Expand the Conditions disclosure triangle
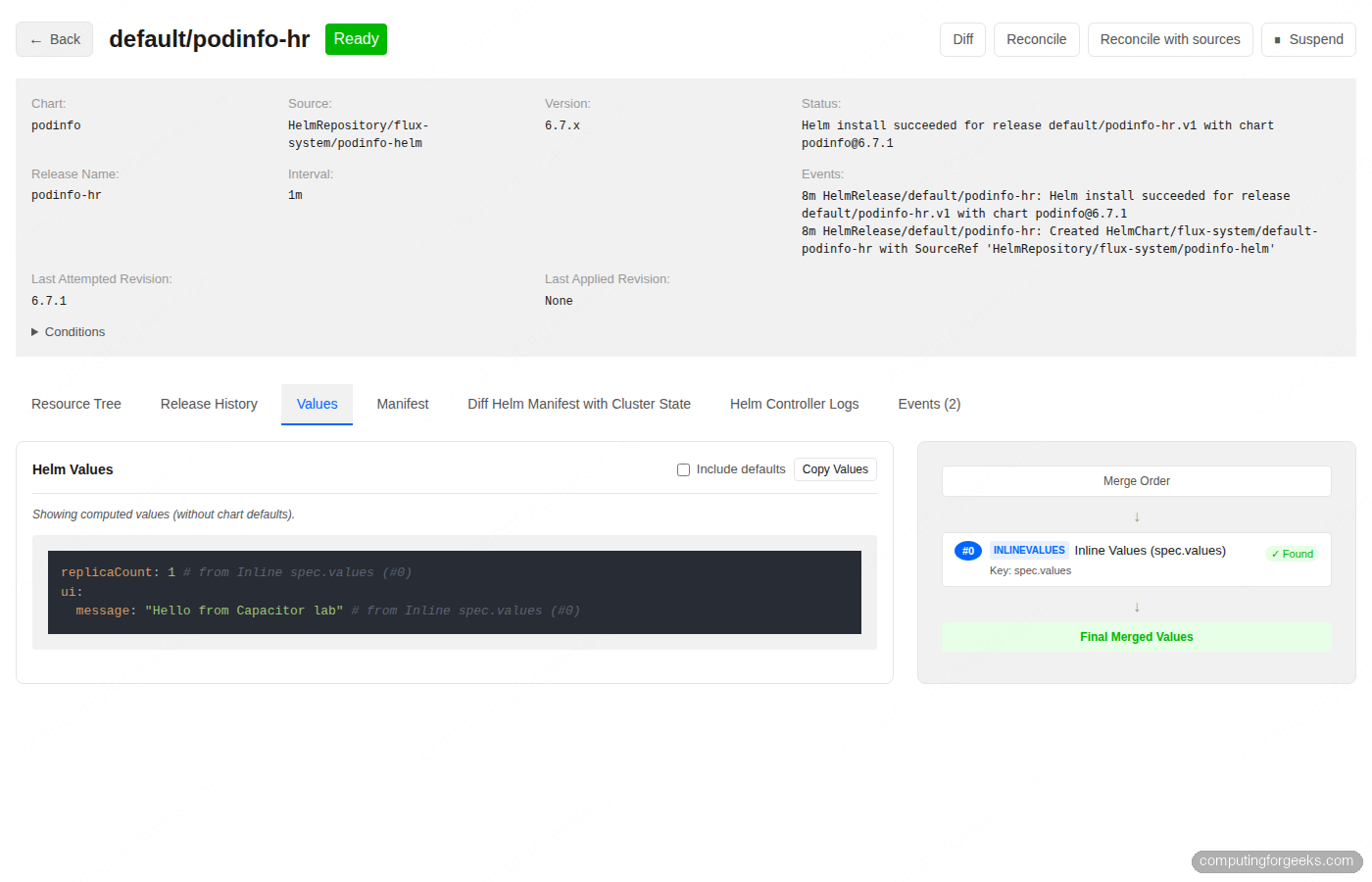Screen dimensions: 1372x882 (35, 332)
